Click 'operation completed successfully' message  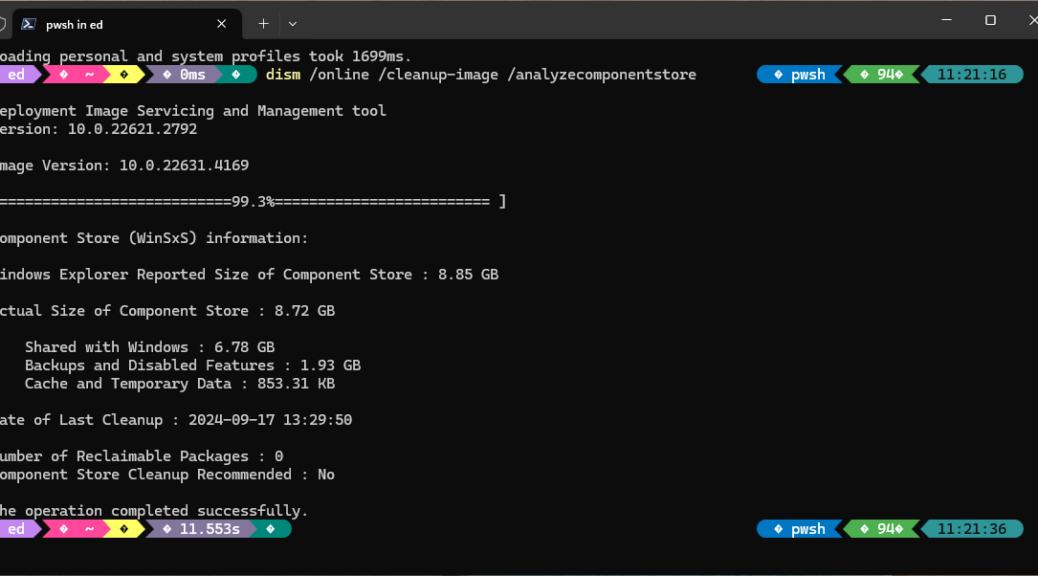click(154, 511)
